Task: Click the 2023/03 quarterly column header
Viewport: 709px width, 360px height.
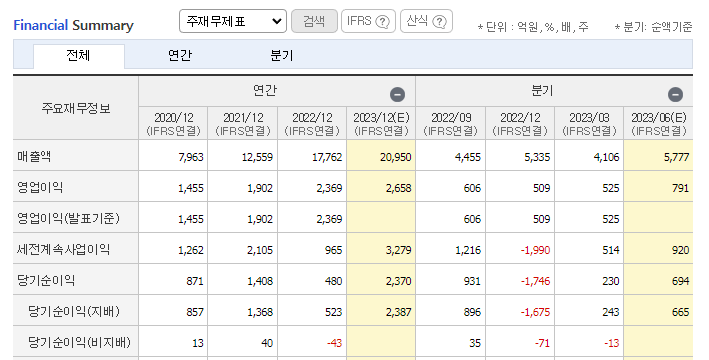Action: point(589,123)
